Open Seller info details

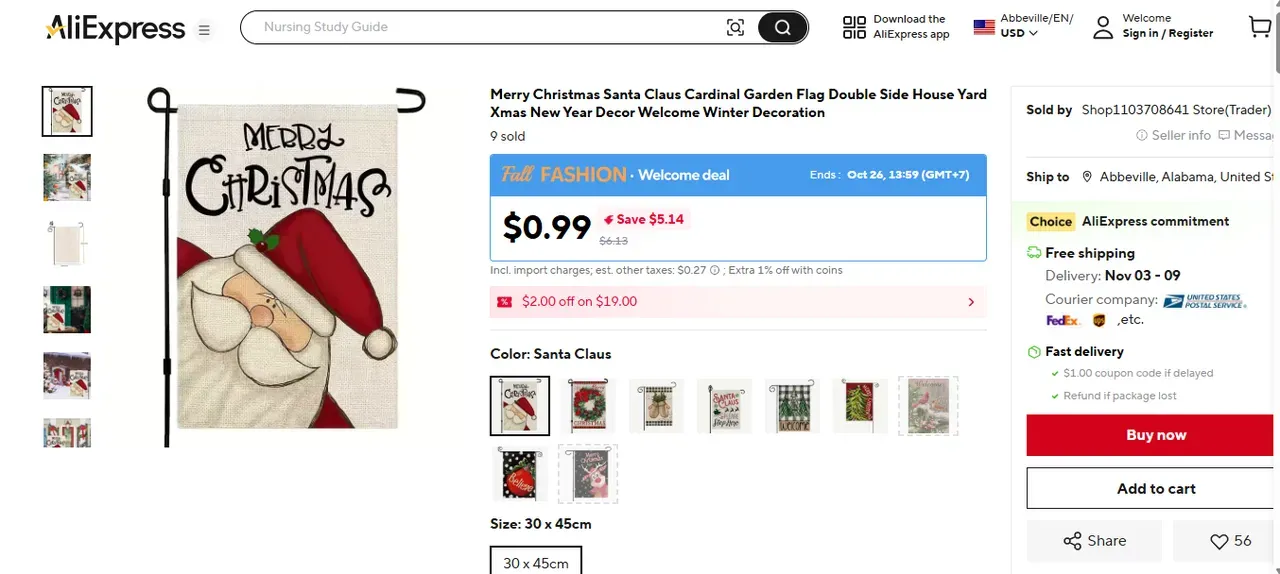(x=1173, y=135)
